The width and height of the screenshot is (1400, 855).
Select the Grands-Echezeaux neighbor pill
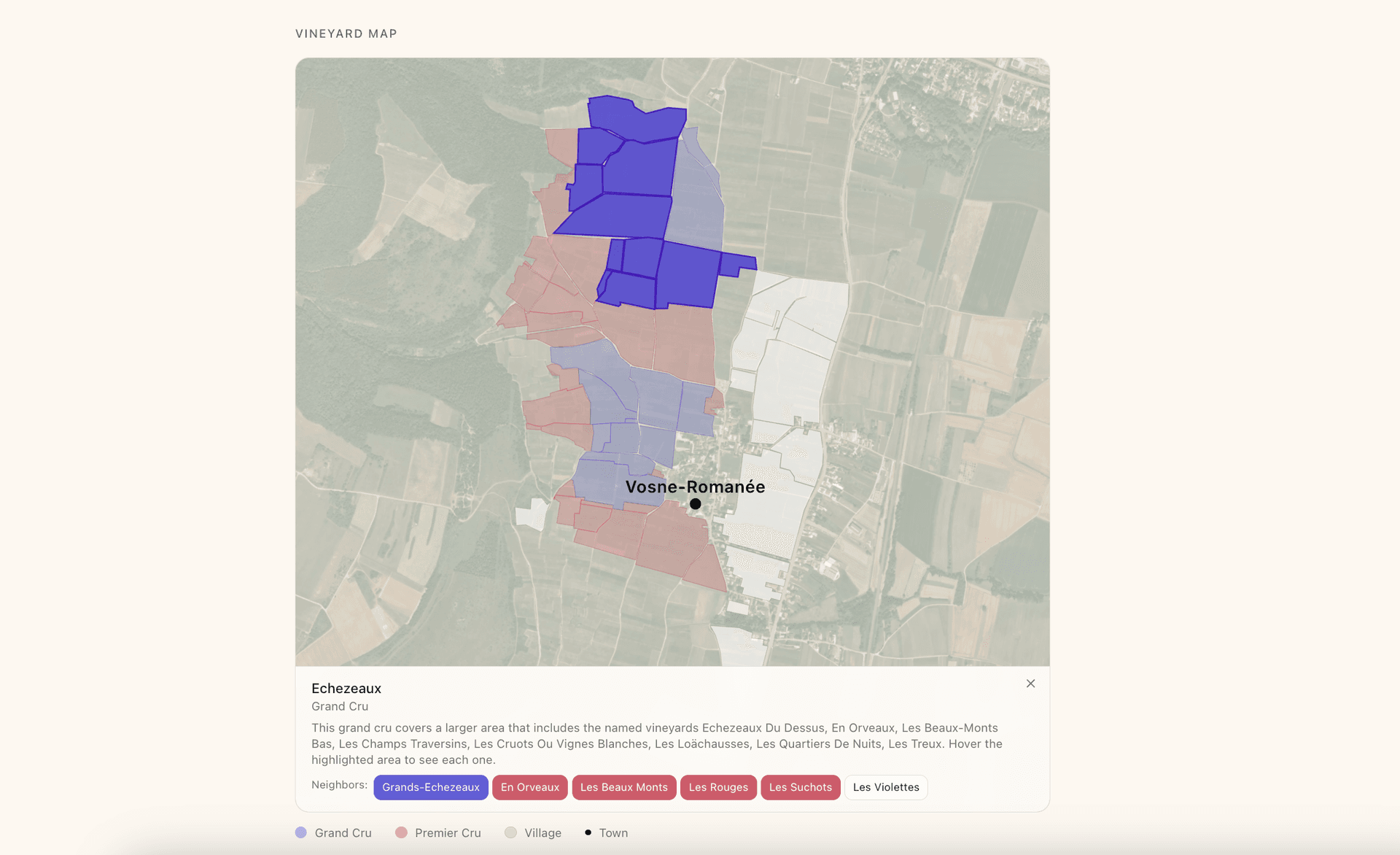(x=430, y=787)
